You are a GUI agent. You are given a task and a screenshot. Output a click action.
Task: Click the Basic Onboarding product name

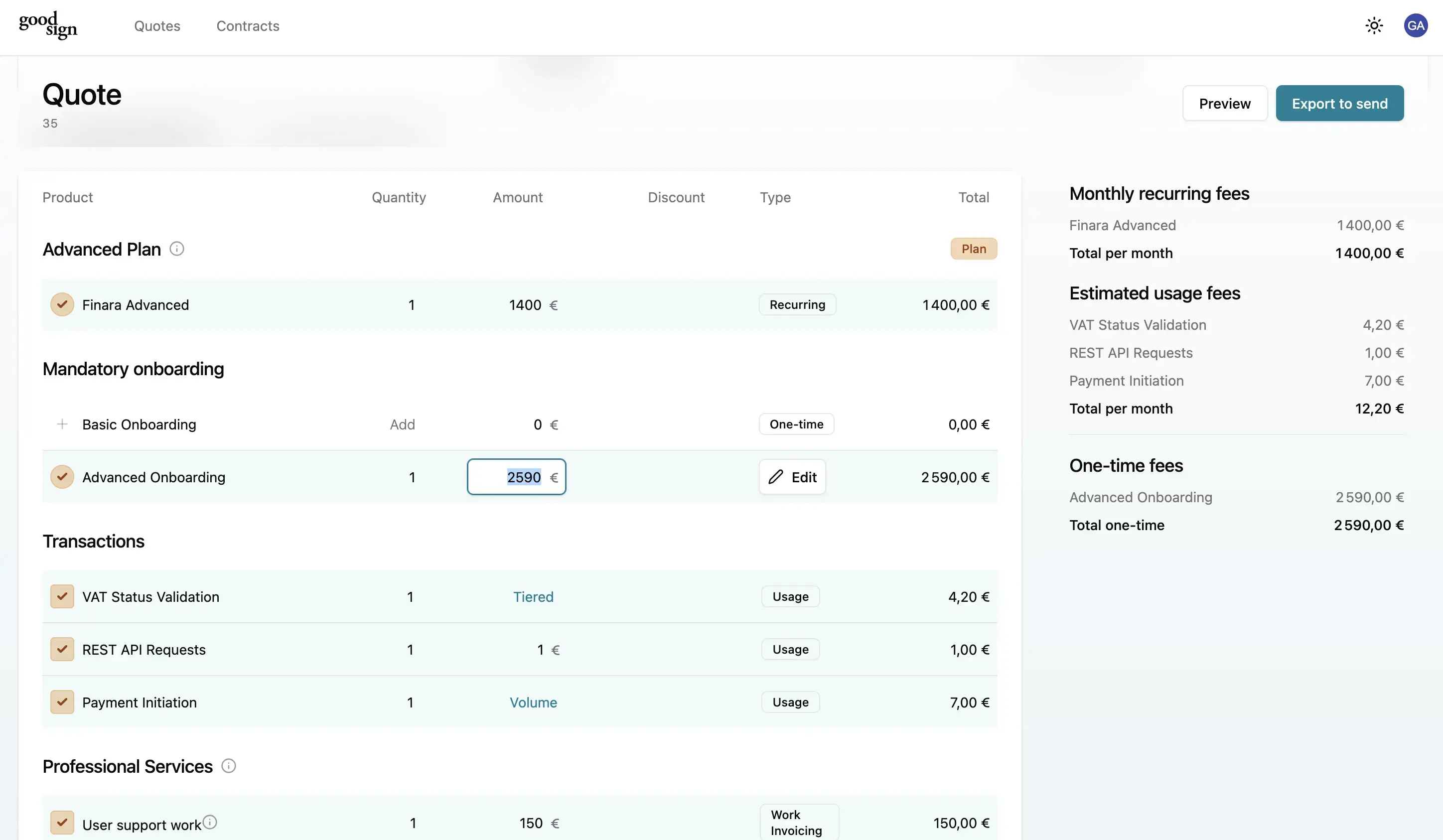[x=139, y=425]
